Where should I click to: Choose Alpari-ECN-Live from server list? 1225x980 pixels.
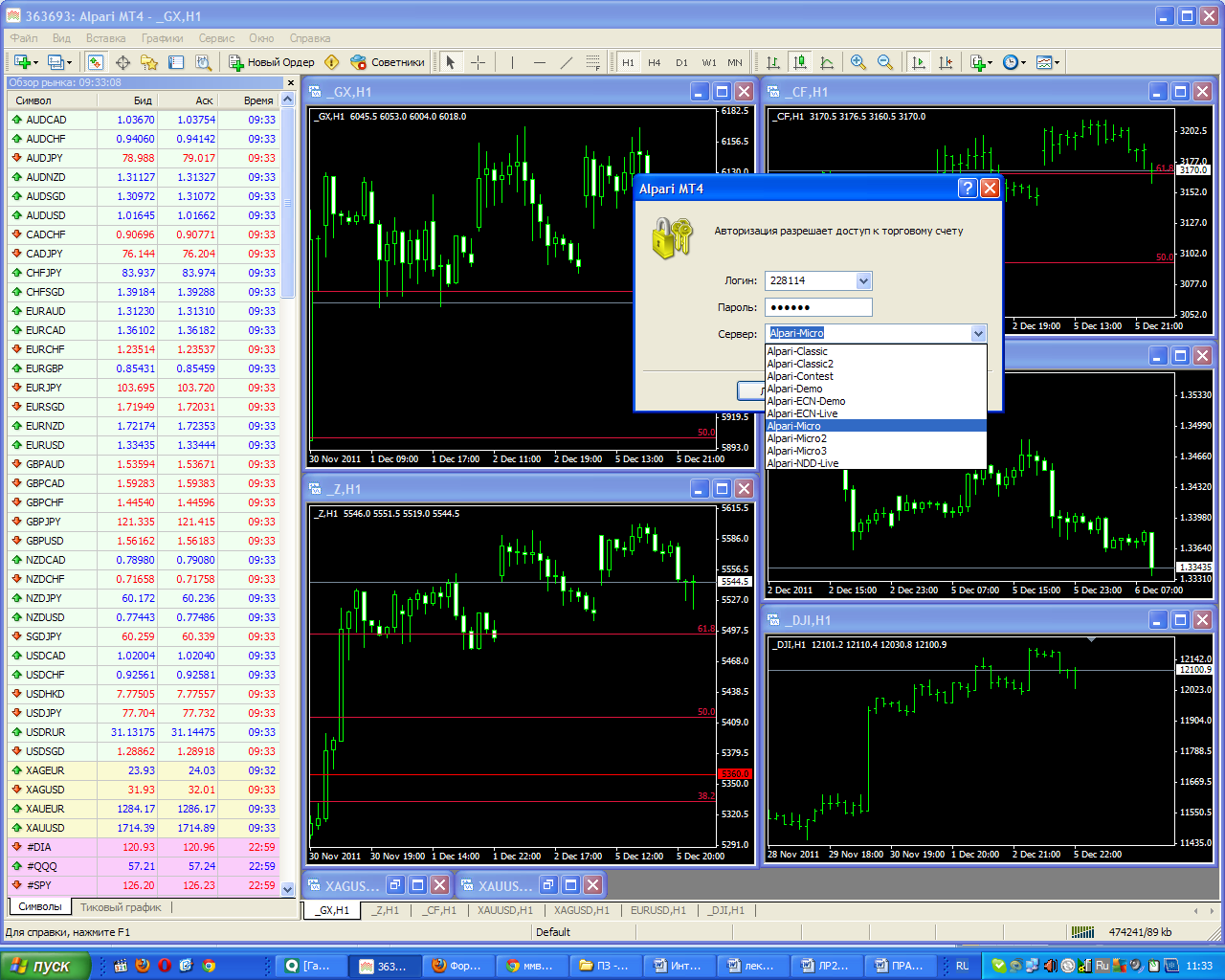click(876, 413)
